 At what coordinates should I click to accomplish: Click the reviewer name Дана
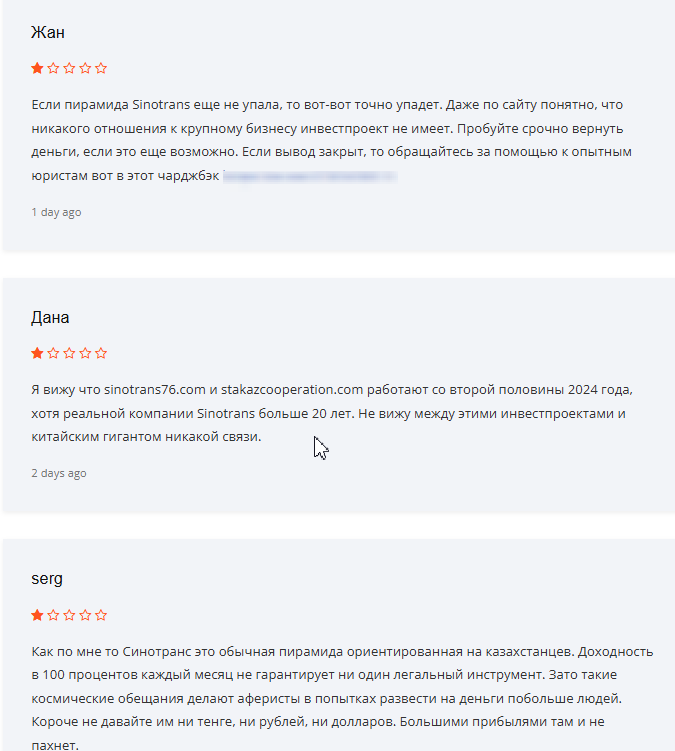pos(50,318)
